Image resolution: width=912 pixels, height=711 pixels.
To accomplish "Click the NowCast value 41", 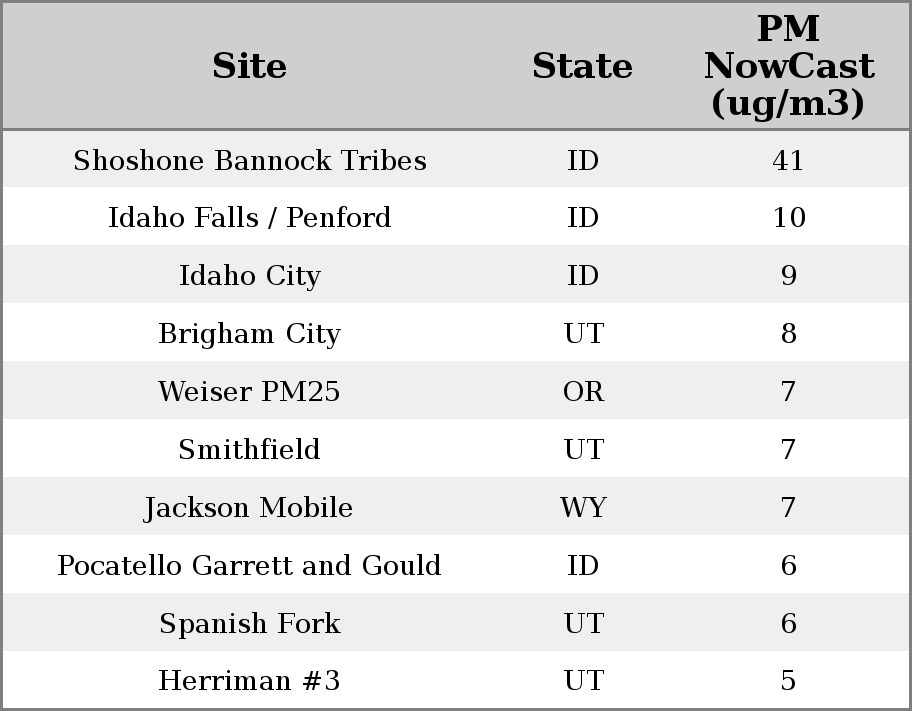I will pyautogui.click(x=788, y=161).
